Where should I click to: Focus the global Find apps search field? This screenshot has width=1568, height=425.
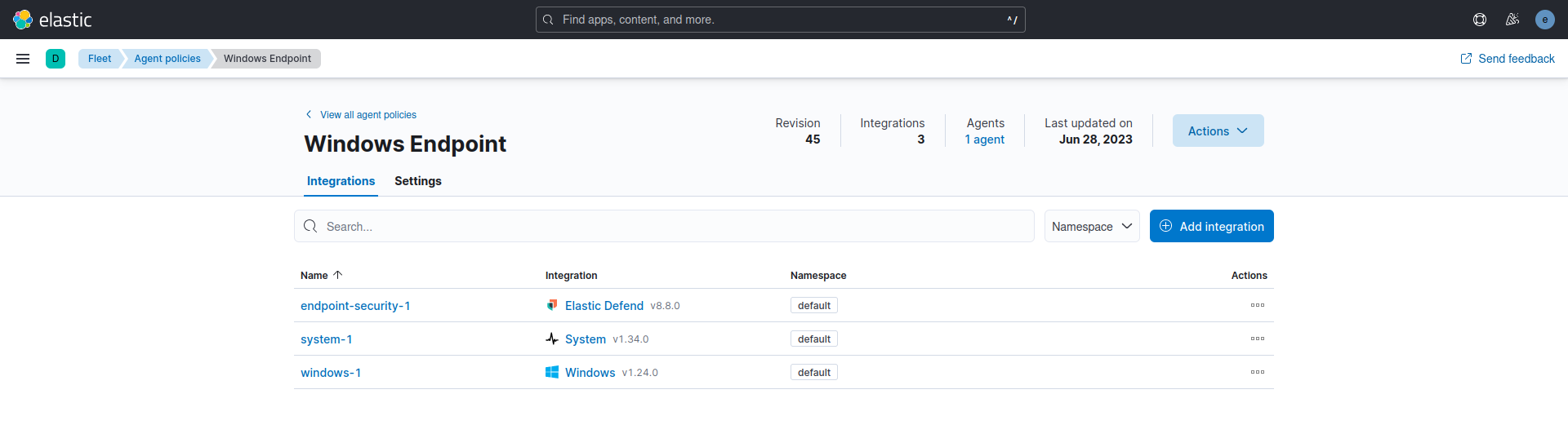781,20
